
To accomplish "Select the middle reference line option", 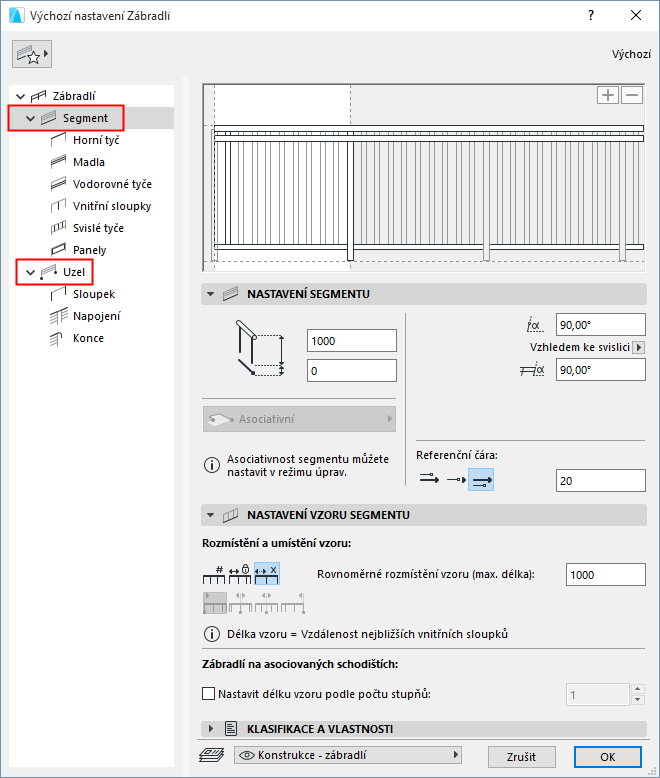I will click(456, 479).
